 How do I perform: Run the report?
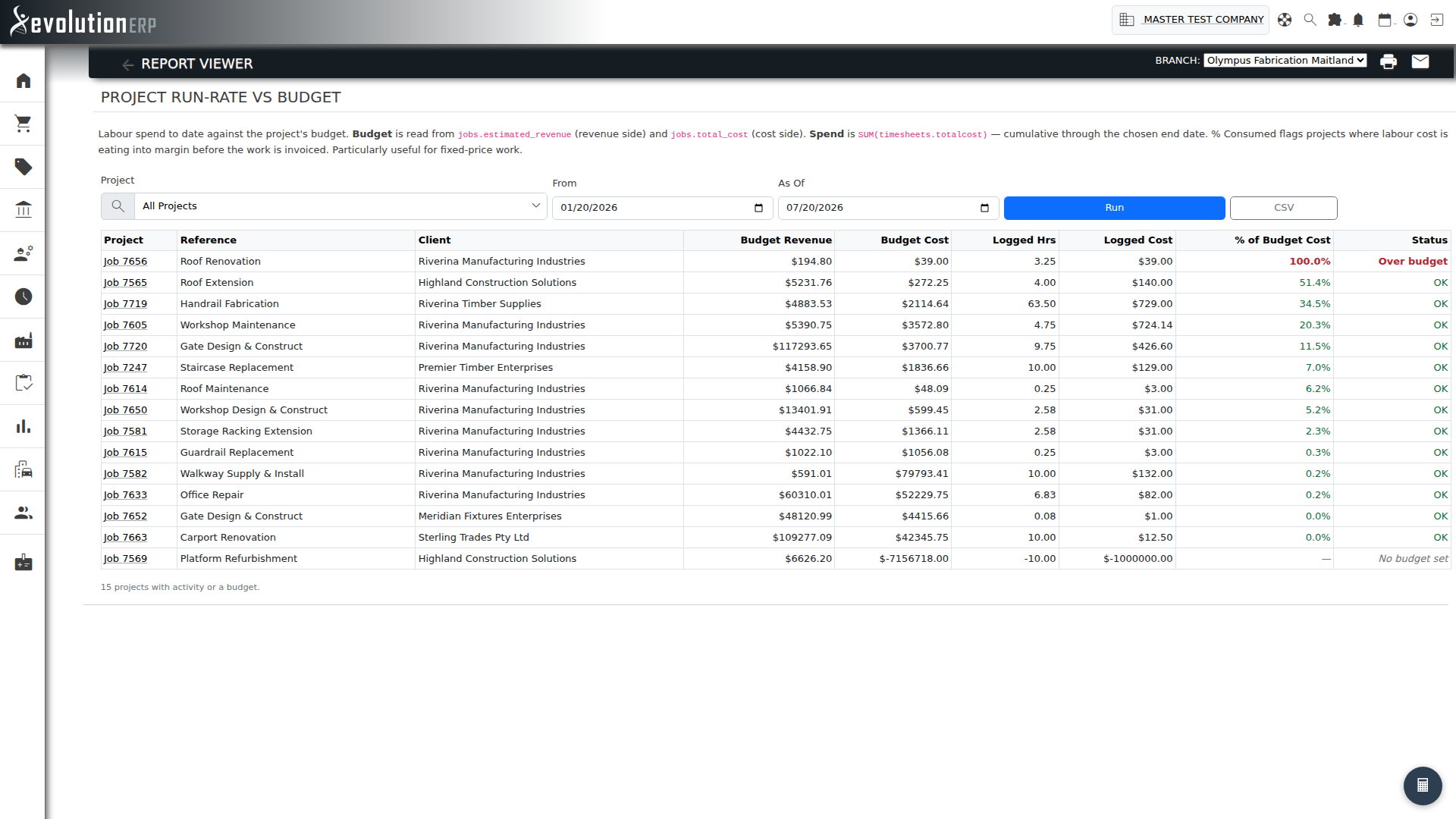(1114, 208)
